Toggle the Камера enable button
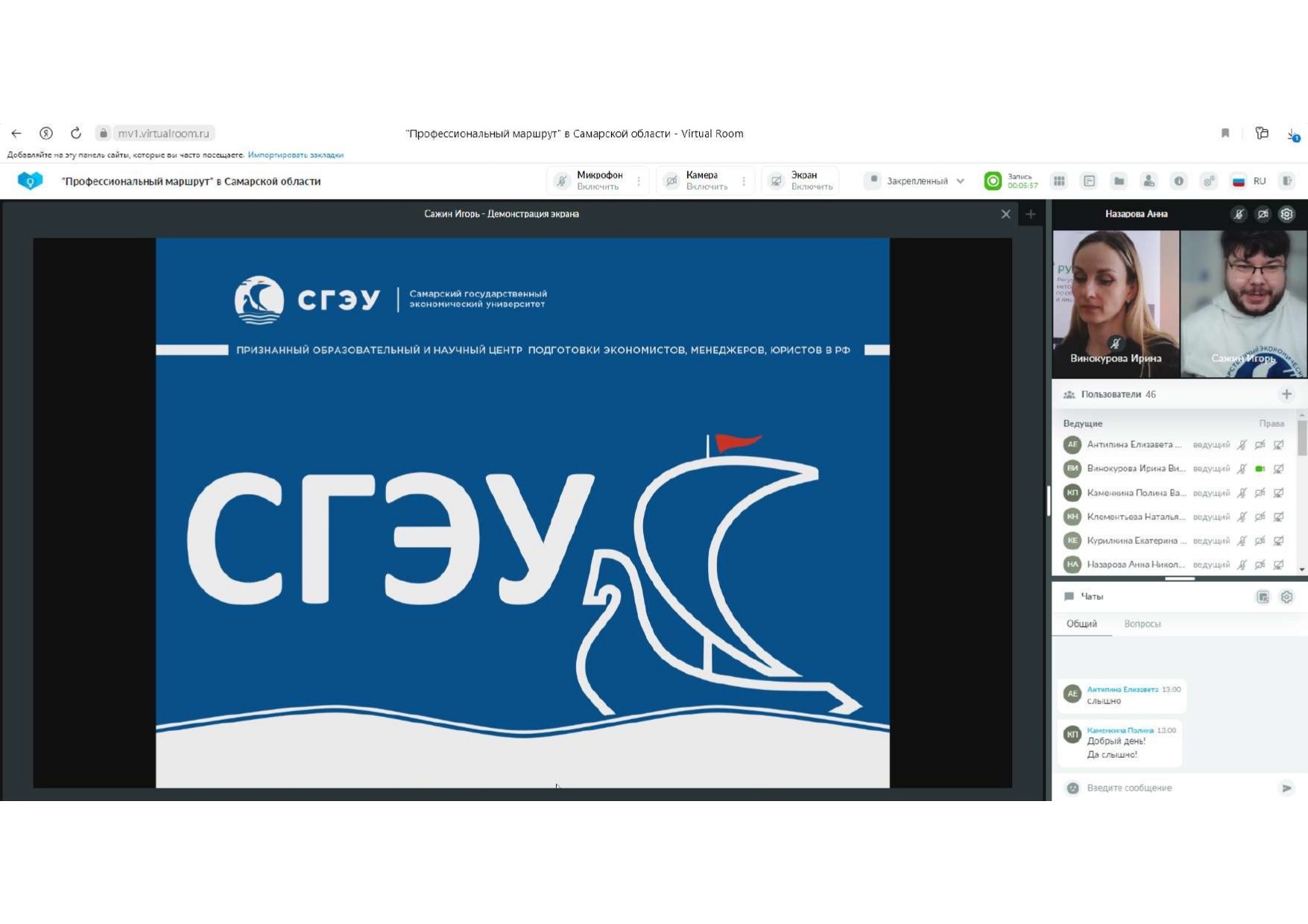Image resolution: width=1308 pixels, height=924 pixels. tap(698, 181)
